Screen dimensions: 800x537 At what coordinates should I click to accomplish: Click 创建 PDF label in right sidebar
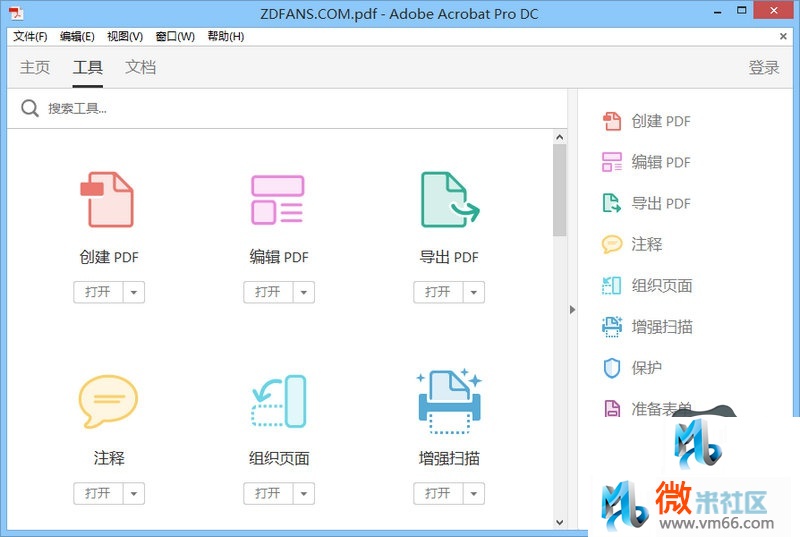click(x=661, y=121)
